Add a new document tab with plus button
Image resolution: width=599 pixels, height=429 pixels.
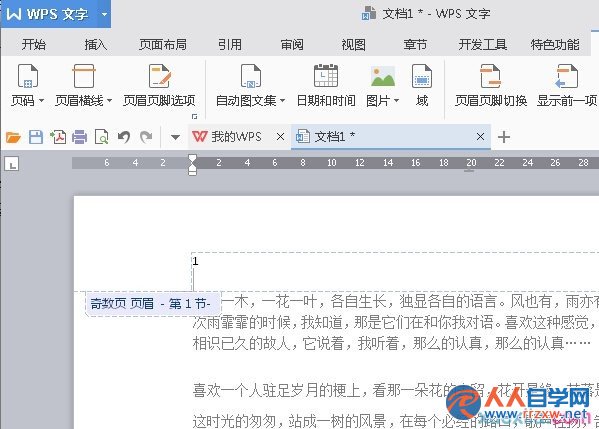click(x=504, y=137)
